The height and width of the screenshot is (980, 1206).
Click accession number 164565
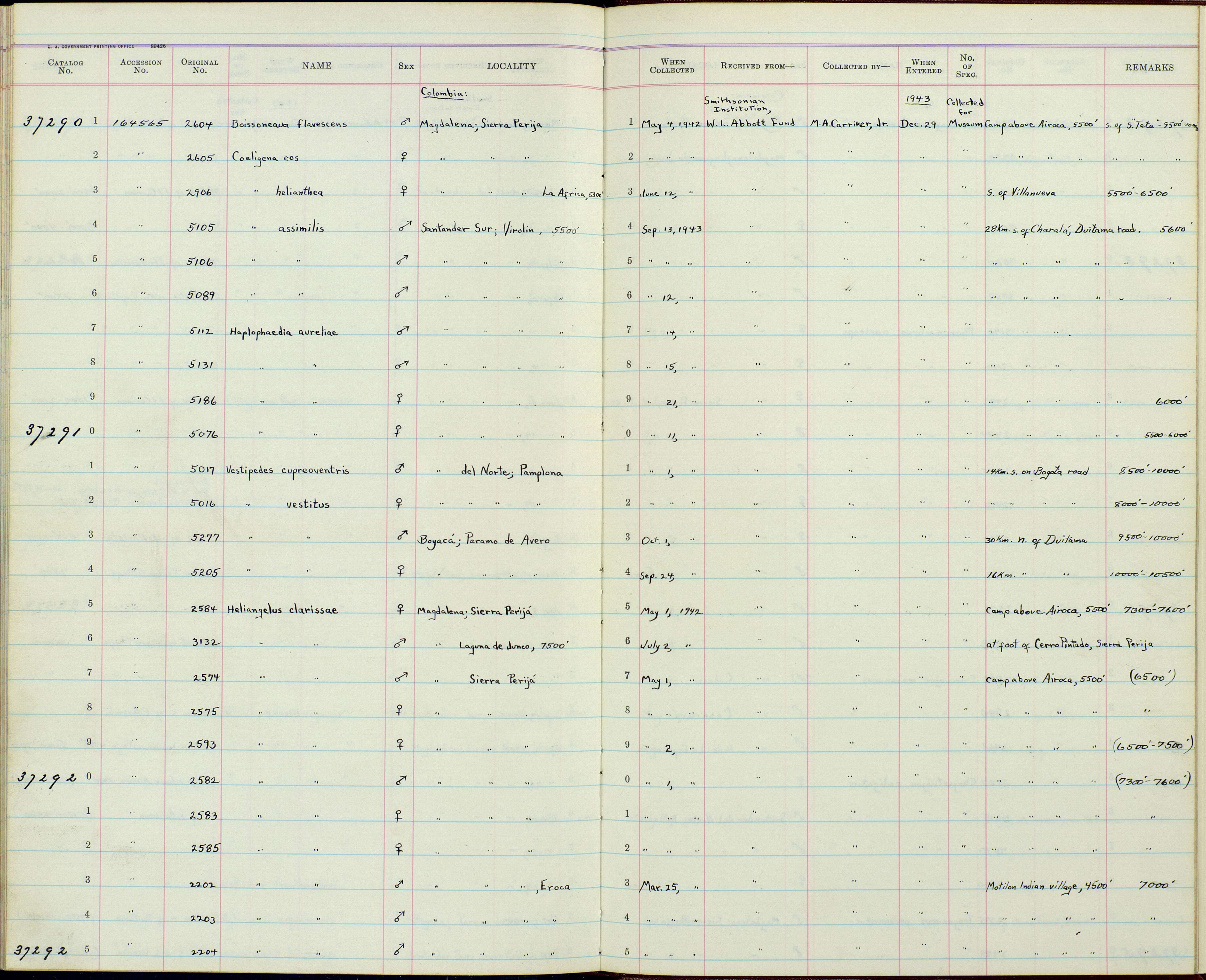pyautogui.click(x=141, y=124)
